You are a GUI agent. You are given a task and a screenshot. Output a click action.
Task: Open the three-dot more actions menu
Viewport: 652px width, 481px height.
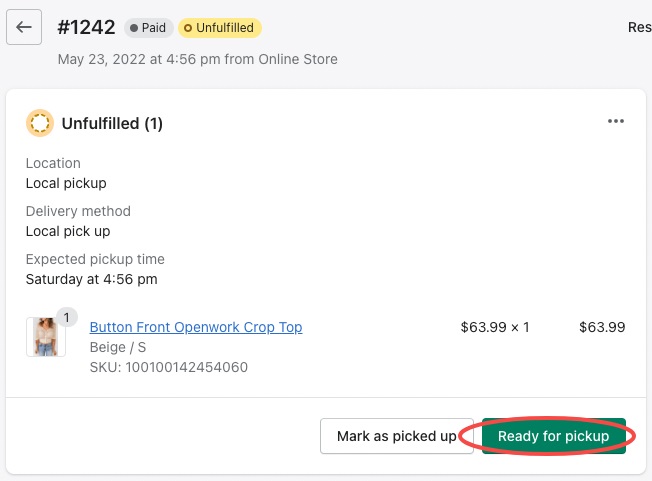coord(616,122)
